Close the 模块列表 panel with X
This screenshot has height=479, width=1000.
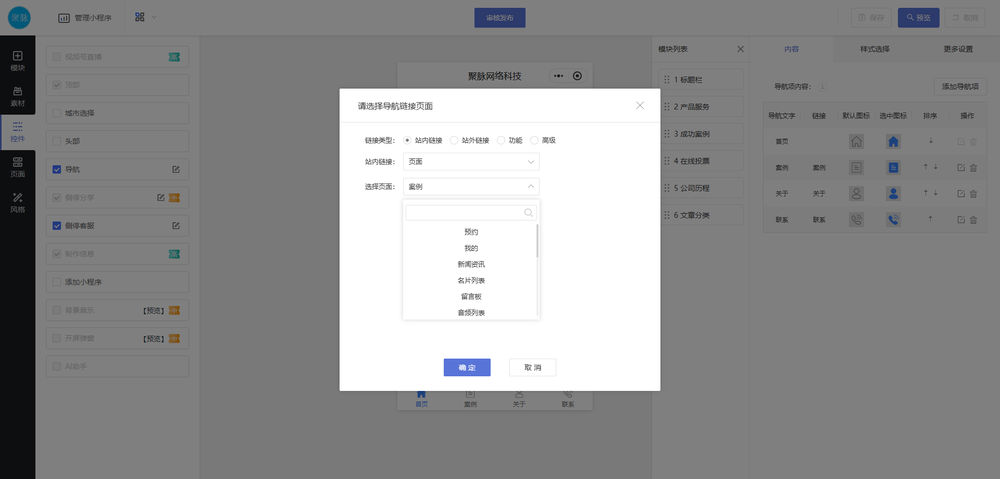coord(740,49)
